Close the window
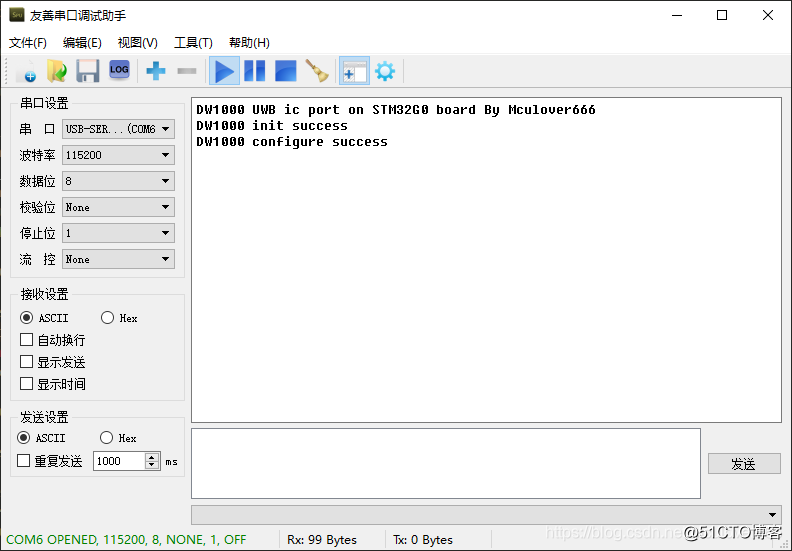The height and width of the screenshot is (551, 792). click(x=768, y=15)
